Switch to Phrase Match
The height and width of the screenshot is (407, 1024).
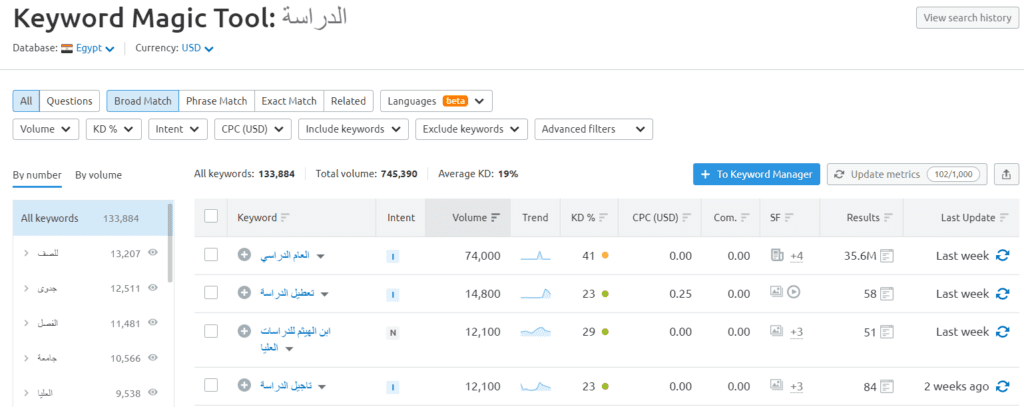tap(217, 101)
